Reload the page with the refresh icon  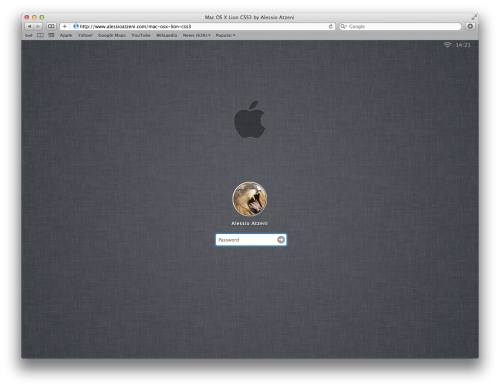point(331,26)
